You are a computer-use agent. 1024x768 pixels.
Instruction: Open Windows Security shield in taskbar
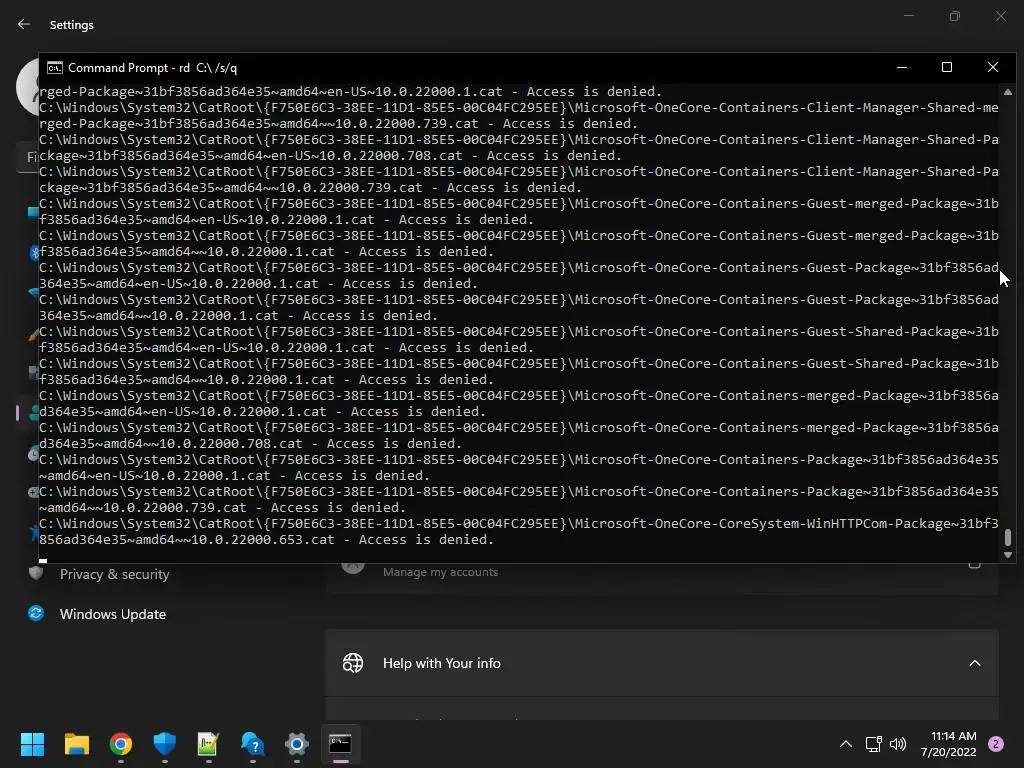tap(165, 744)
